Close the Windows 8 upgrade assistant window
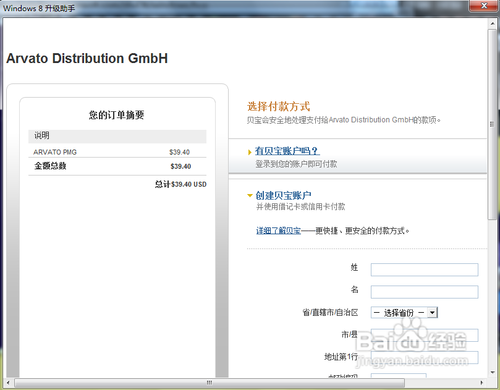Image resolution: width=500 pixels, height=390 pixels. (x=484, y=6)
